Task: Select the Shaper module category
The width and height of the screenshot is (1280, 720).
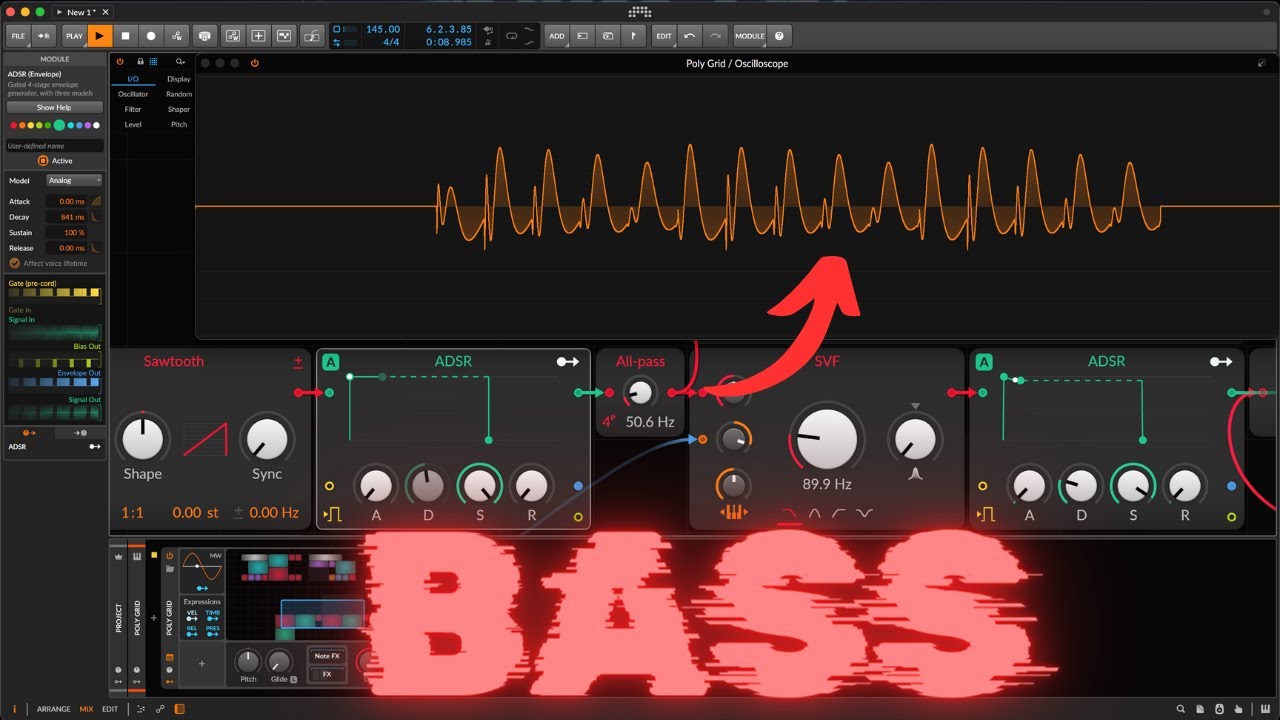Action: [x=179, y=109]
